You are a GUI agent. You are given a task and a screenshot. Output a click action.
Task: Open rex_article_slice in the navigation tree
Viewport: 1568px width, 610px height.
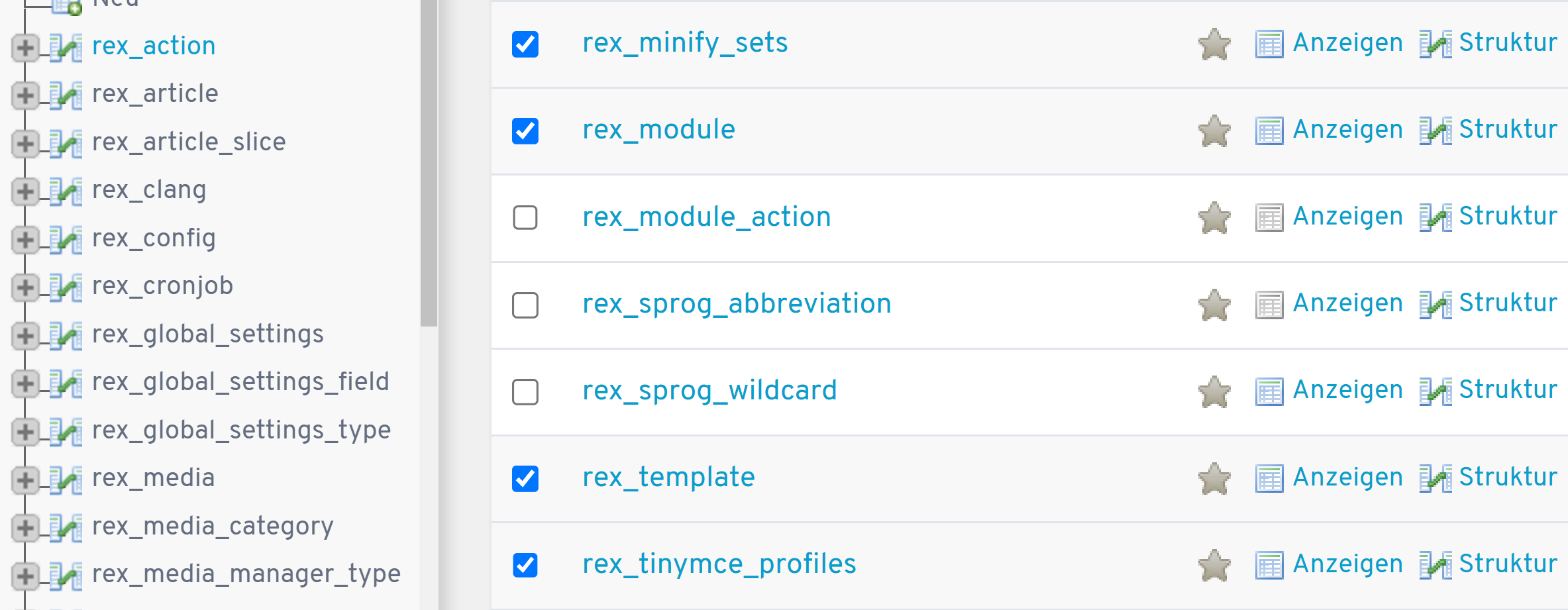[x=189, y=142]
